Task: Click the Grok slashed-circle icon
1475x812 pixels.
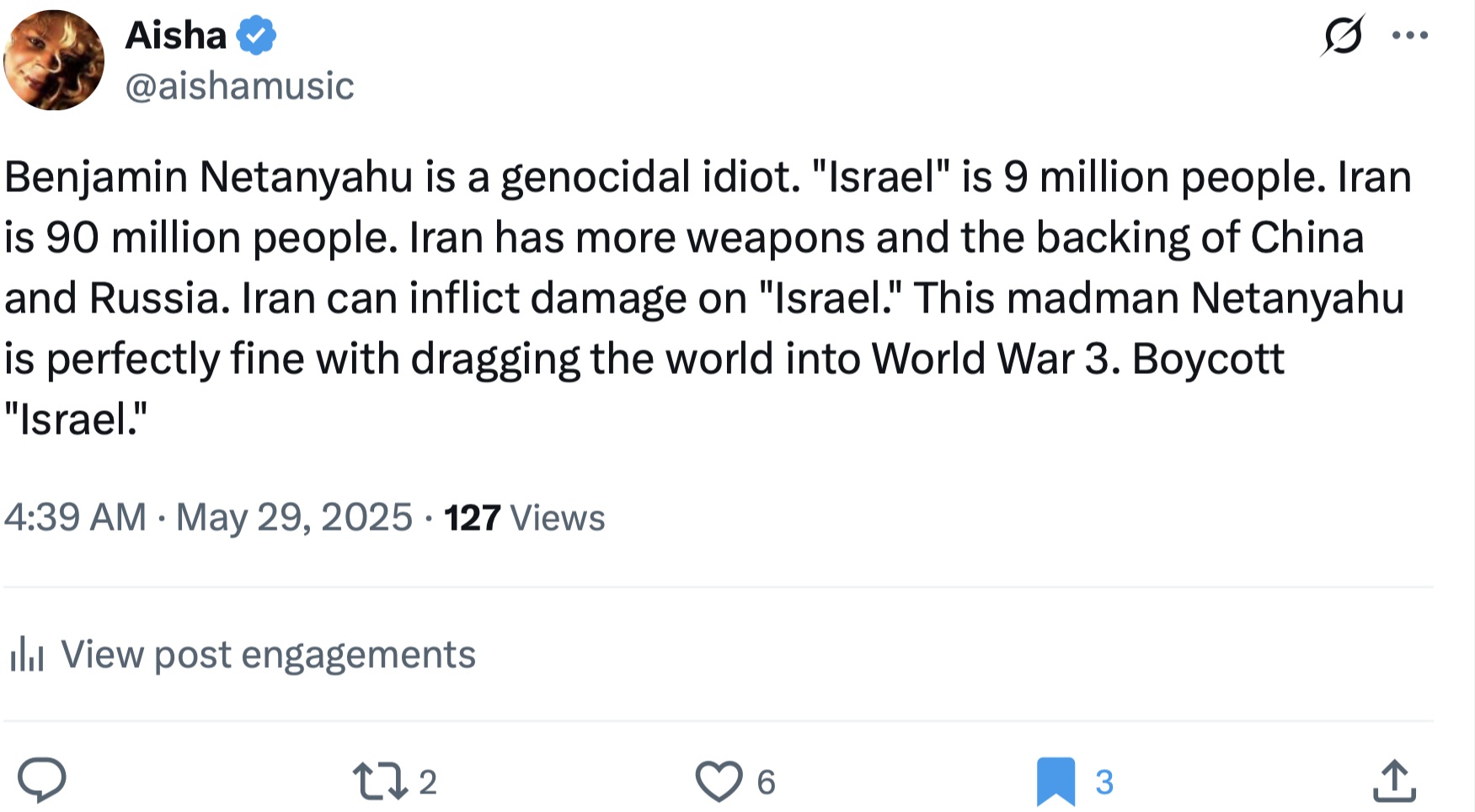Action: [x=1342, y=35]
